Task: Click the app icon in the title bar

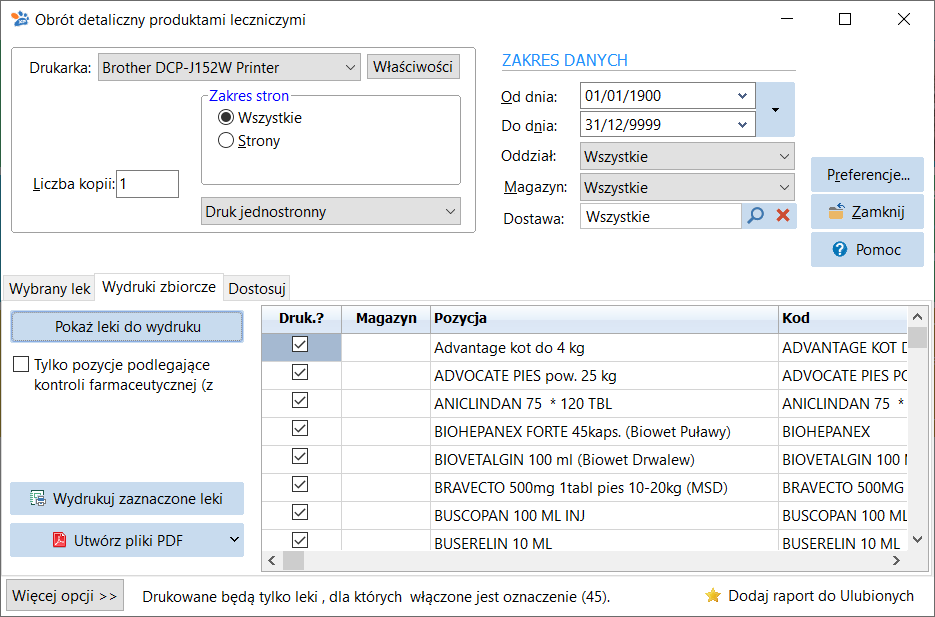Action: (20, 19)
